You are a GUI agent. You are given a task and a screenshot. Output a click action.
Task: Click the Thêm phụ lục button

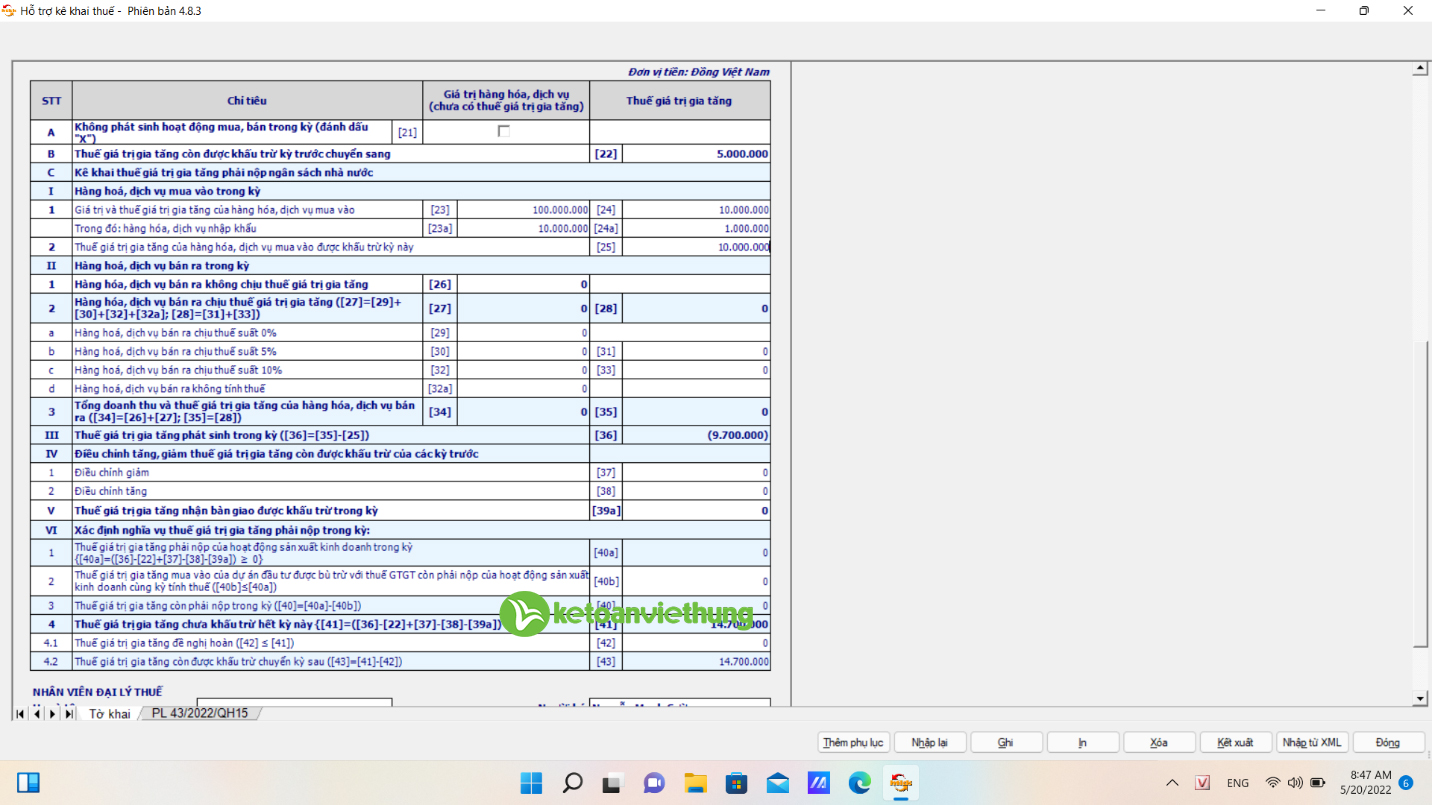pos(853,743)
